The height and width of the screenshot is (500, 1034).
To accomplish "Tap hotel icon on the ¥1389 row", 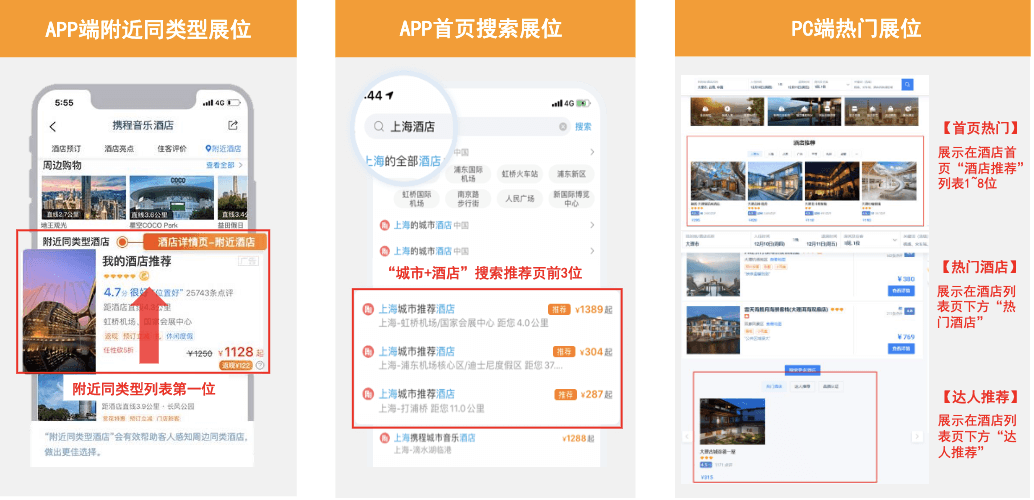I will (x=368, y=309).
